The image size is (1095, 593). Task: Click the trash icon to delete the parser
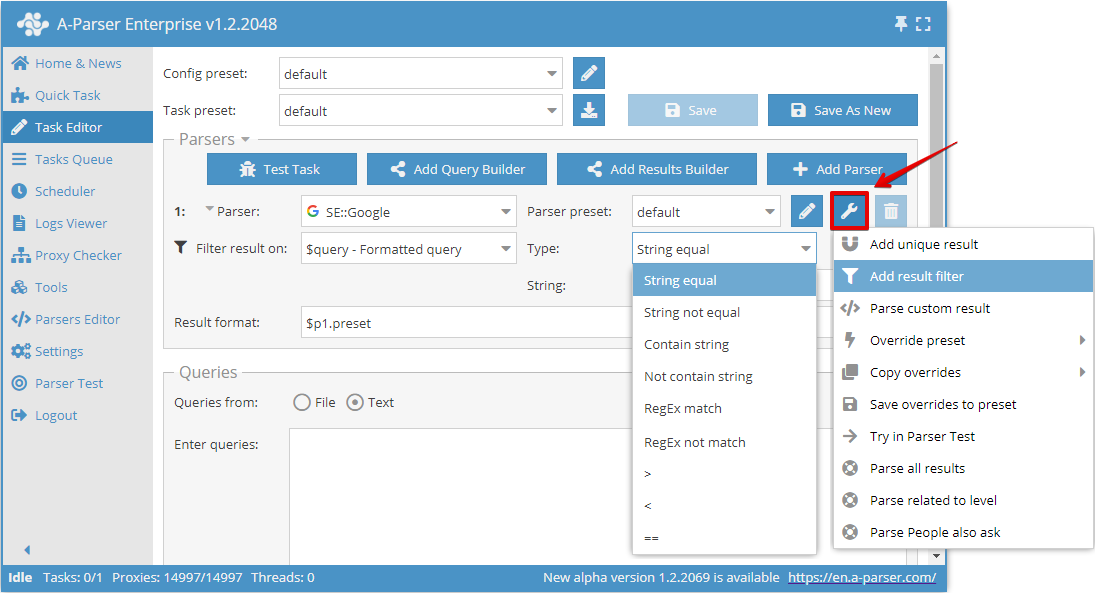tap(889, 211)
